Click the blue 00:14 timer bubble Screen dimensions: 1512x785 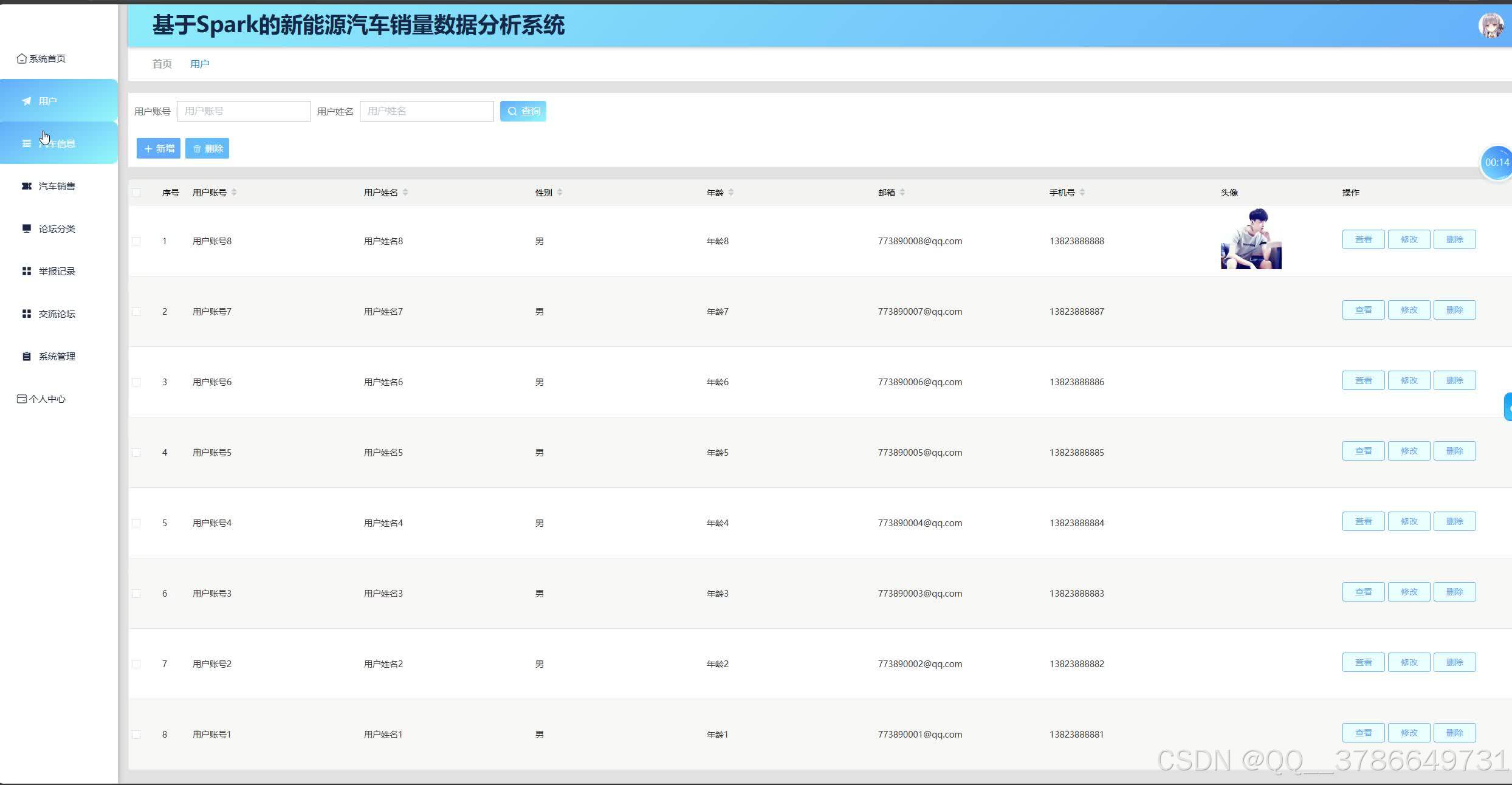point(1496,162)
